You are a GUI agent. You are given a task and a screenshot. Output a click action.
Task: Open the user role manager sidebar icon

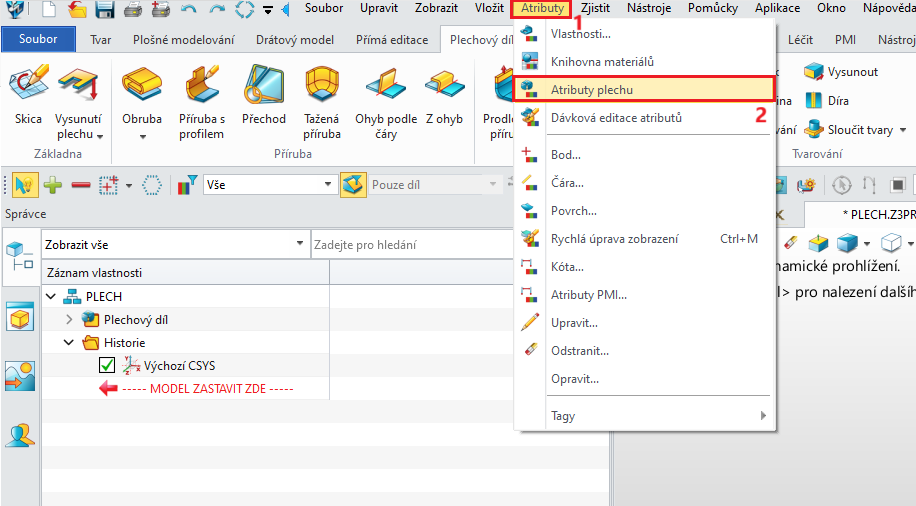coord(20,435)
